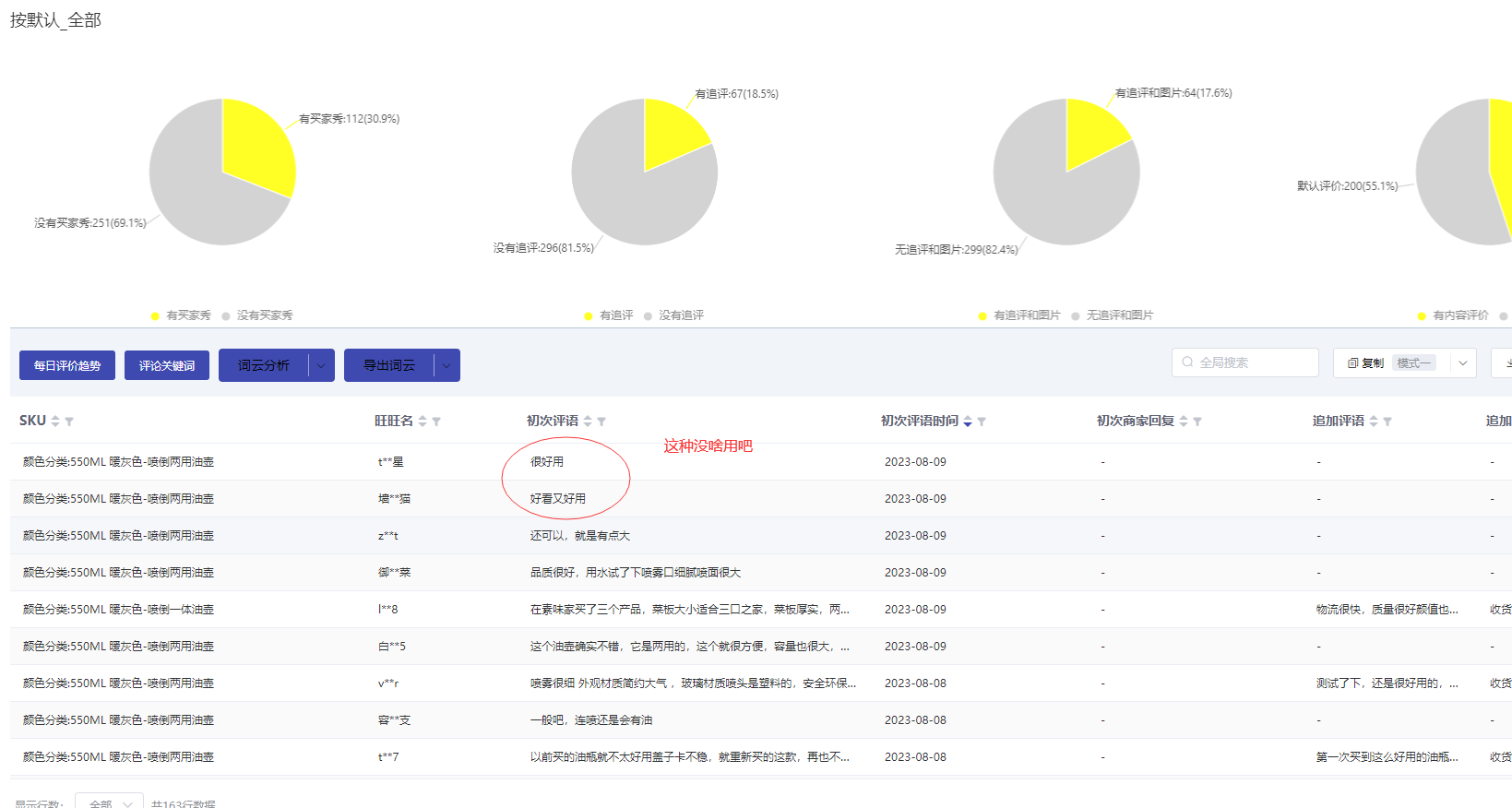The image size is (1512, 808).
Task: Click filter icon next to 初次评语
Action: pyautogui.click(x=601, y=422)
